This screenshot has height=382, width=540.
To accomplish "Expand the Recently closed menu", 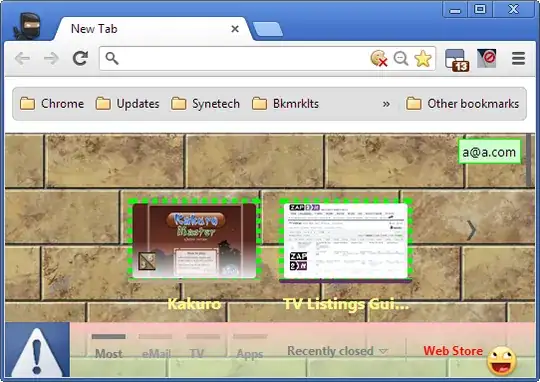I will pos(338,351).
